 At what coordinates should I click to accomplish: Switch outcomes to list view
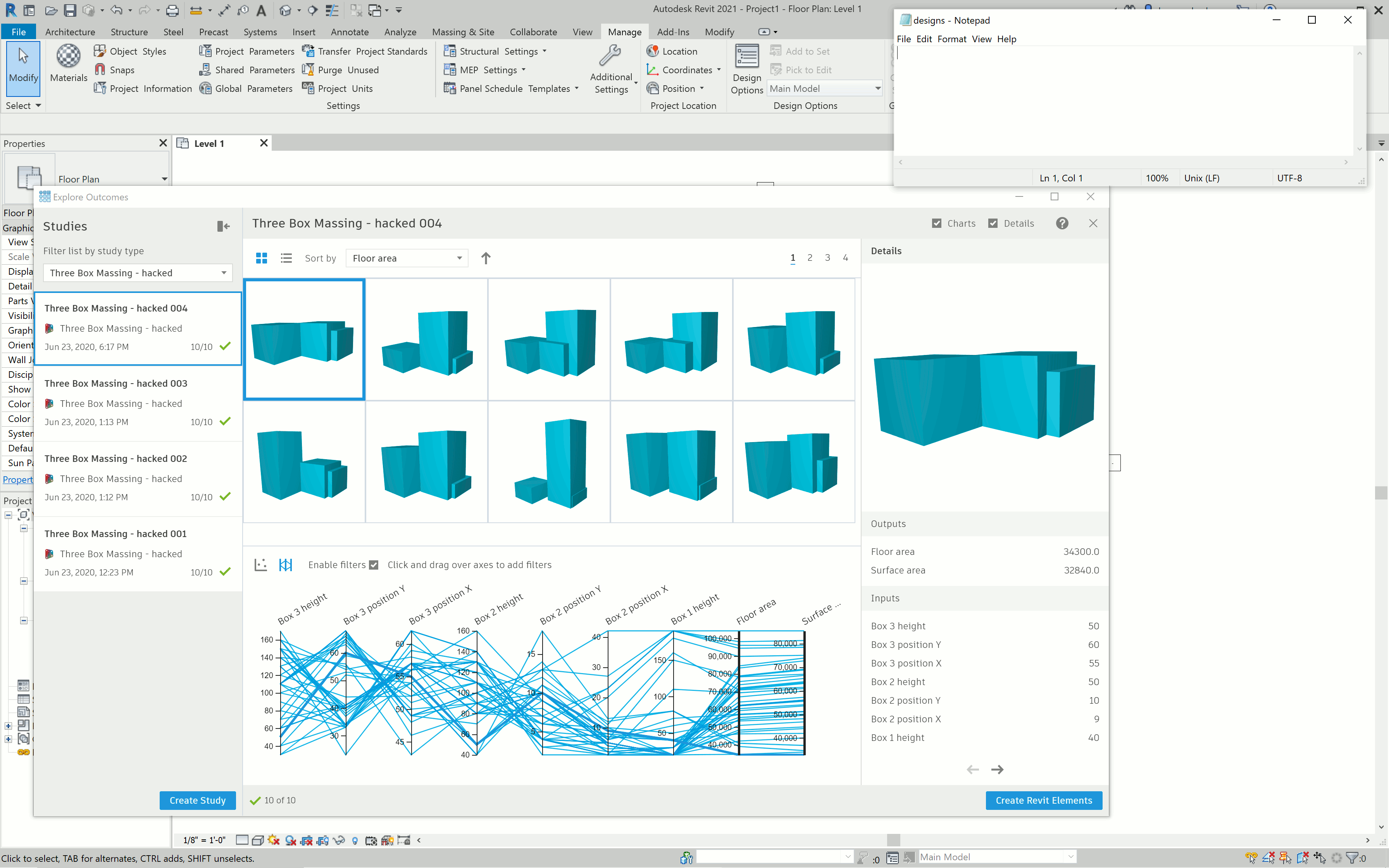click(286, 258)
